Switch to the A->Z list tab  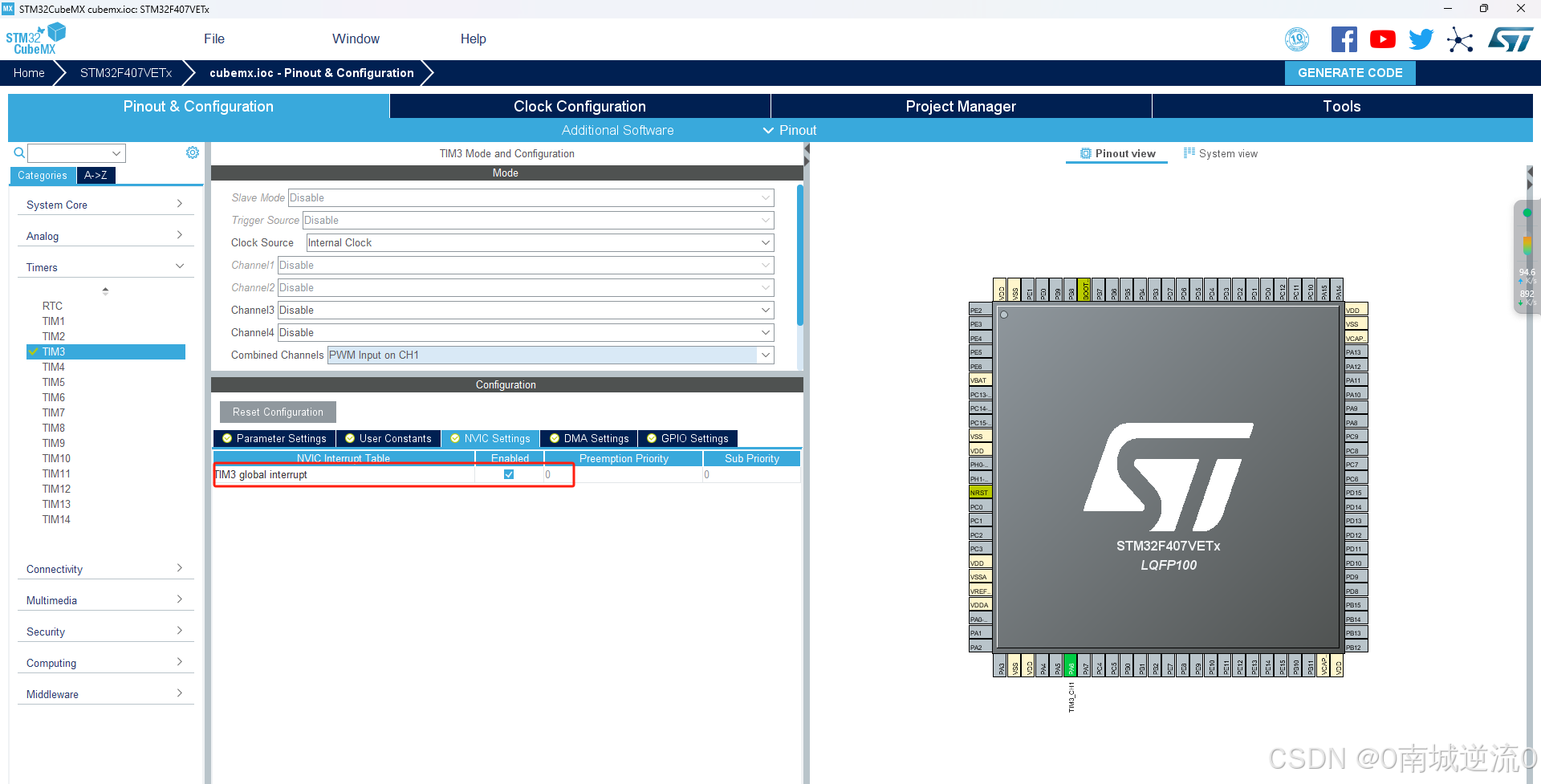(96, 175)
